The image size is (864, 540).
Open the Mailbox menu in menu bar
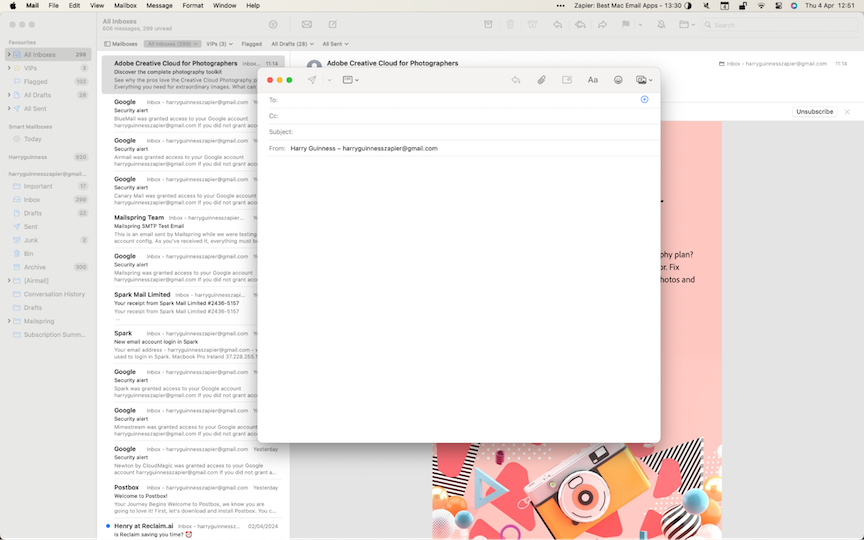click(125, 6)
